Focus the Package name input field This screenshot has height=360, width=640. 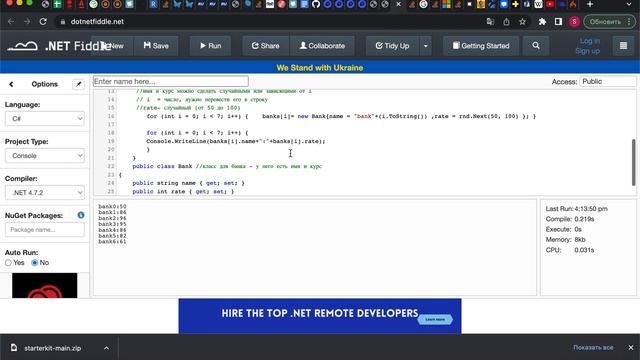(x=45, y=230)
